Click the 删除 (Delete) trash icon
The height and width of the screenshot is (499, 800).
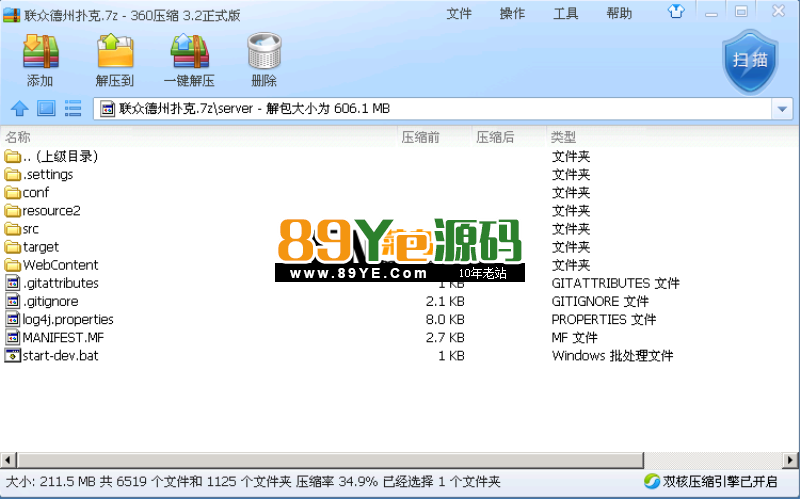pyautogui.click(x=264, y=51)
